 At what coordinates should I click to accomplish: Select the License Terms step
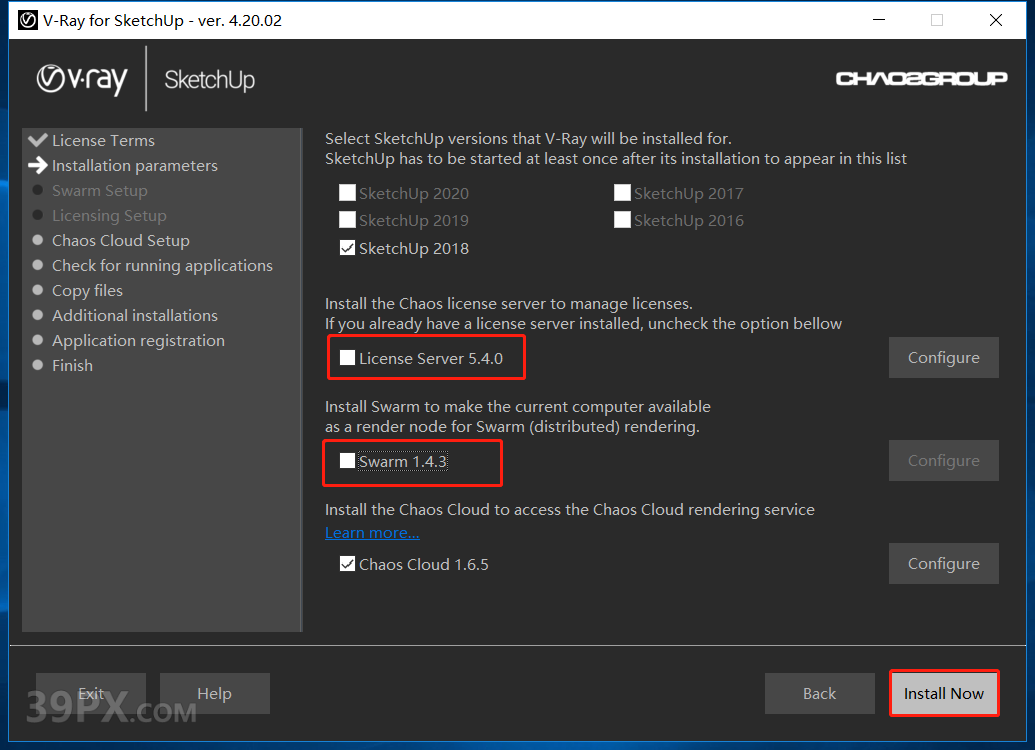coord(103,141)
